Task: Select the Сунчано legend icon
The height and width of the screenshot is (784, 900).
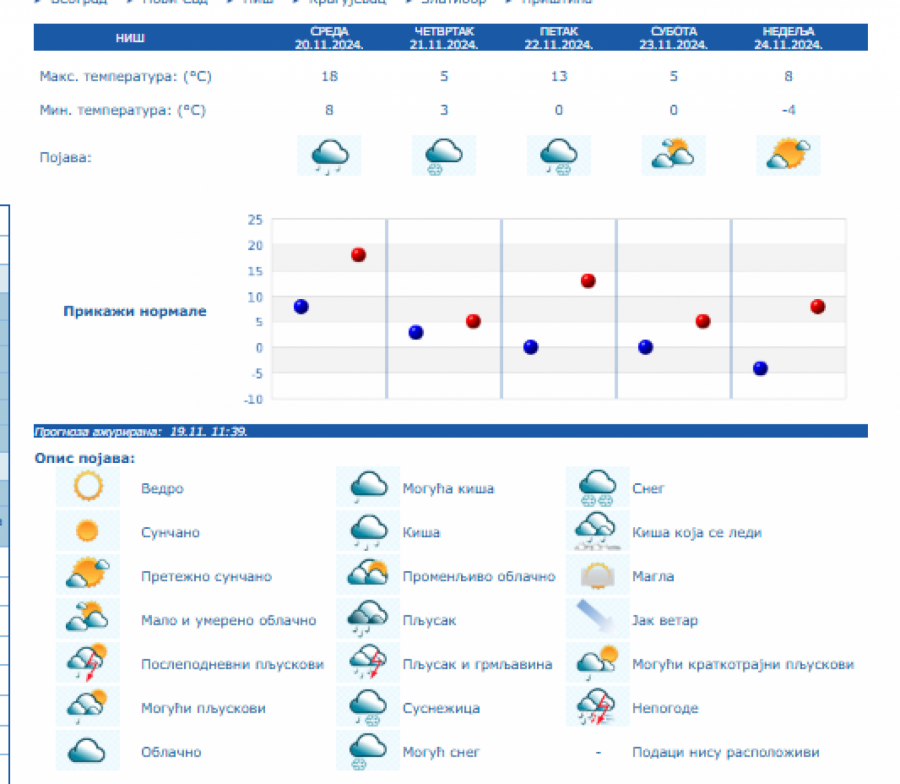Action: 88,531
